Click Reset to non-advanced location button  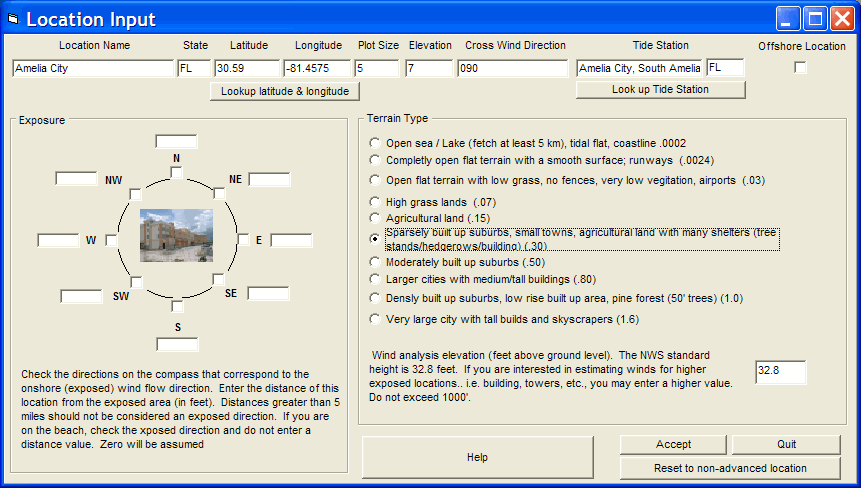[x=730, y=468]
